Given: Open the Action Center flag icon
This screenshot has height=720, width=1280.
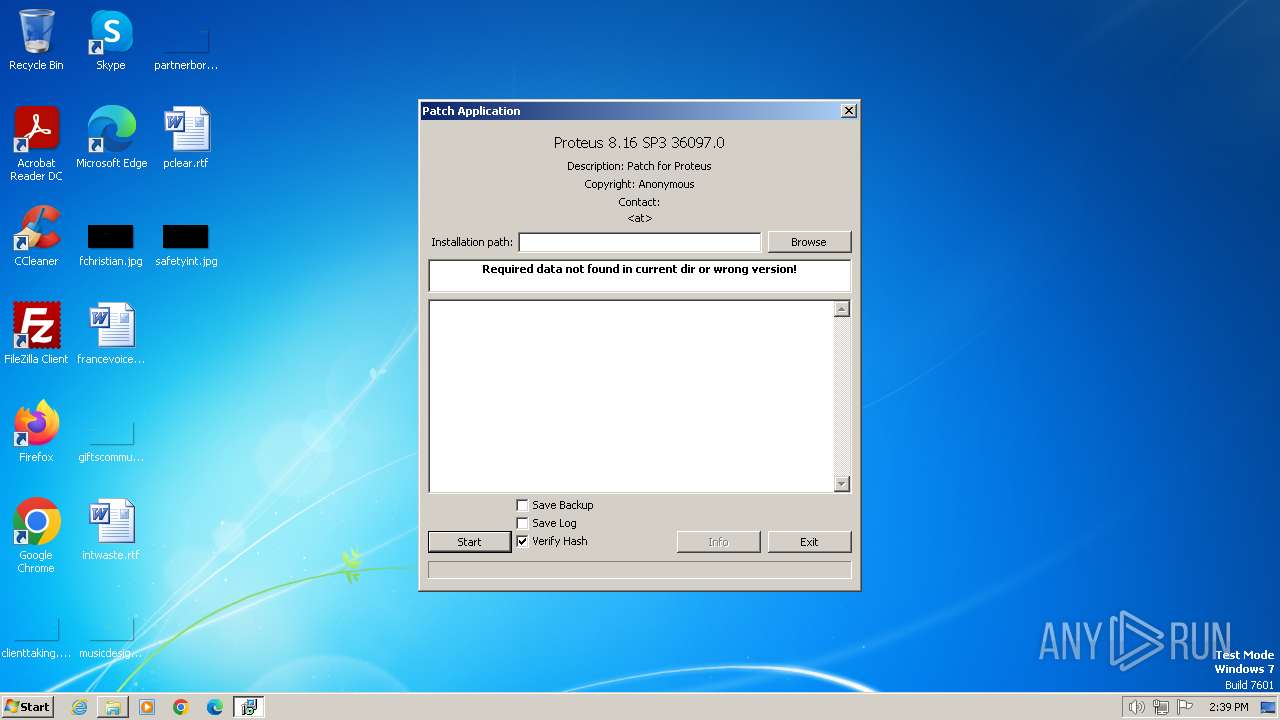Looking at the screenshot, I should (1185, 707).
